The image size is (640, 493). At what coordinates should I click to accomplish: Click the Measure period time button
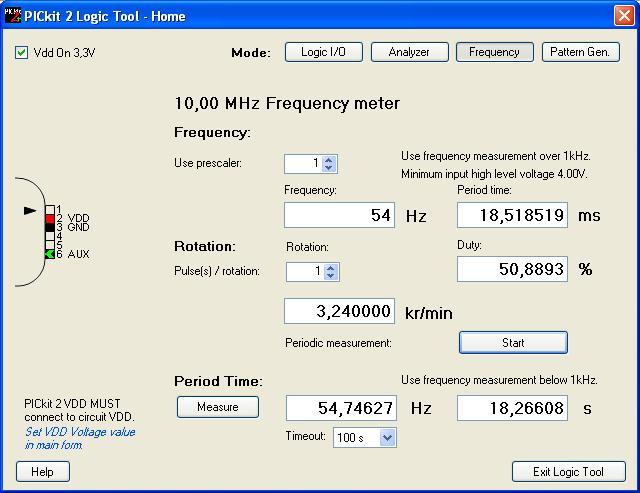(218, 407)
